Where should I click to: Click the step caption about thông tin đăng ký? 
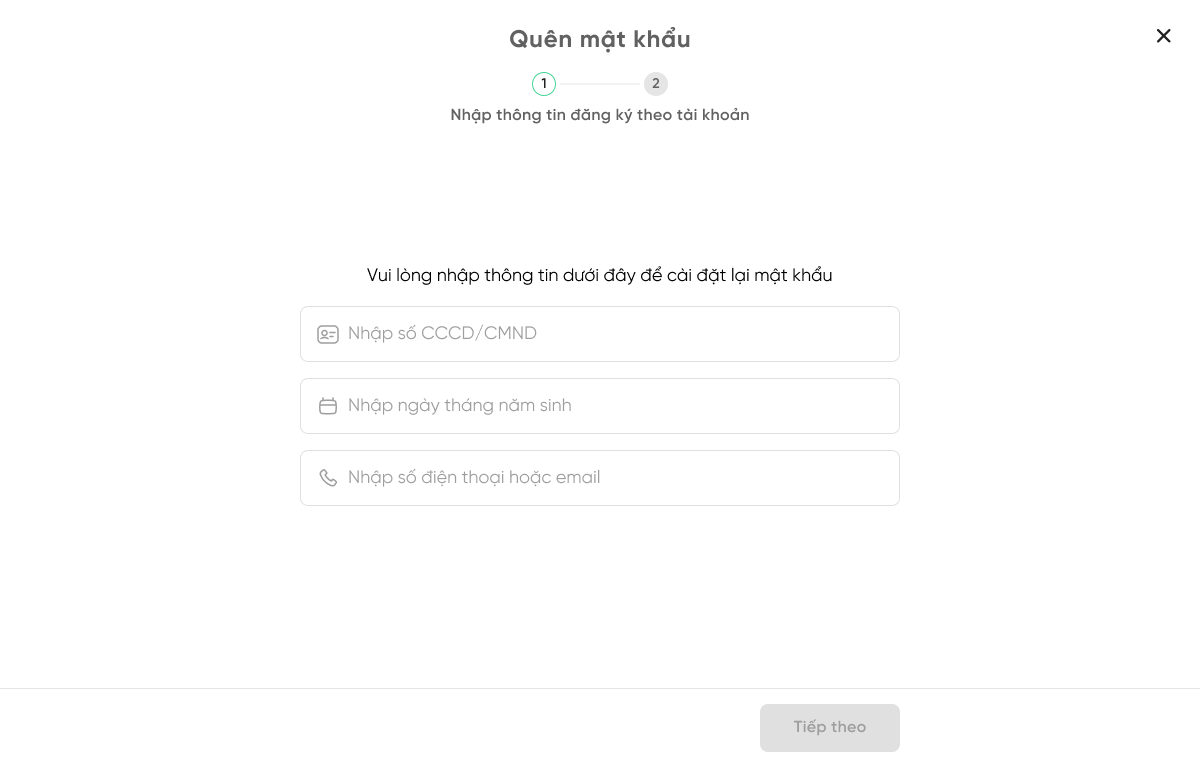pos(600,115)
